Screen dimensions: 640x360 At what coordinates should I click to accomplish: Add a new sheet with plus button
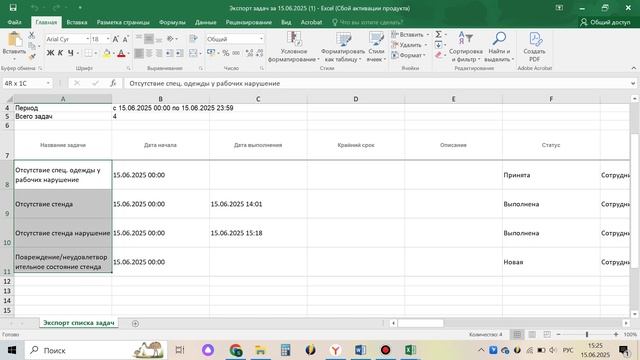click(135, 323)
